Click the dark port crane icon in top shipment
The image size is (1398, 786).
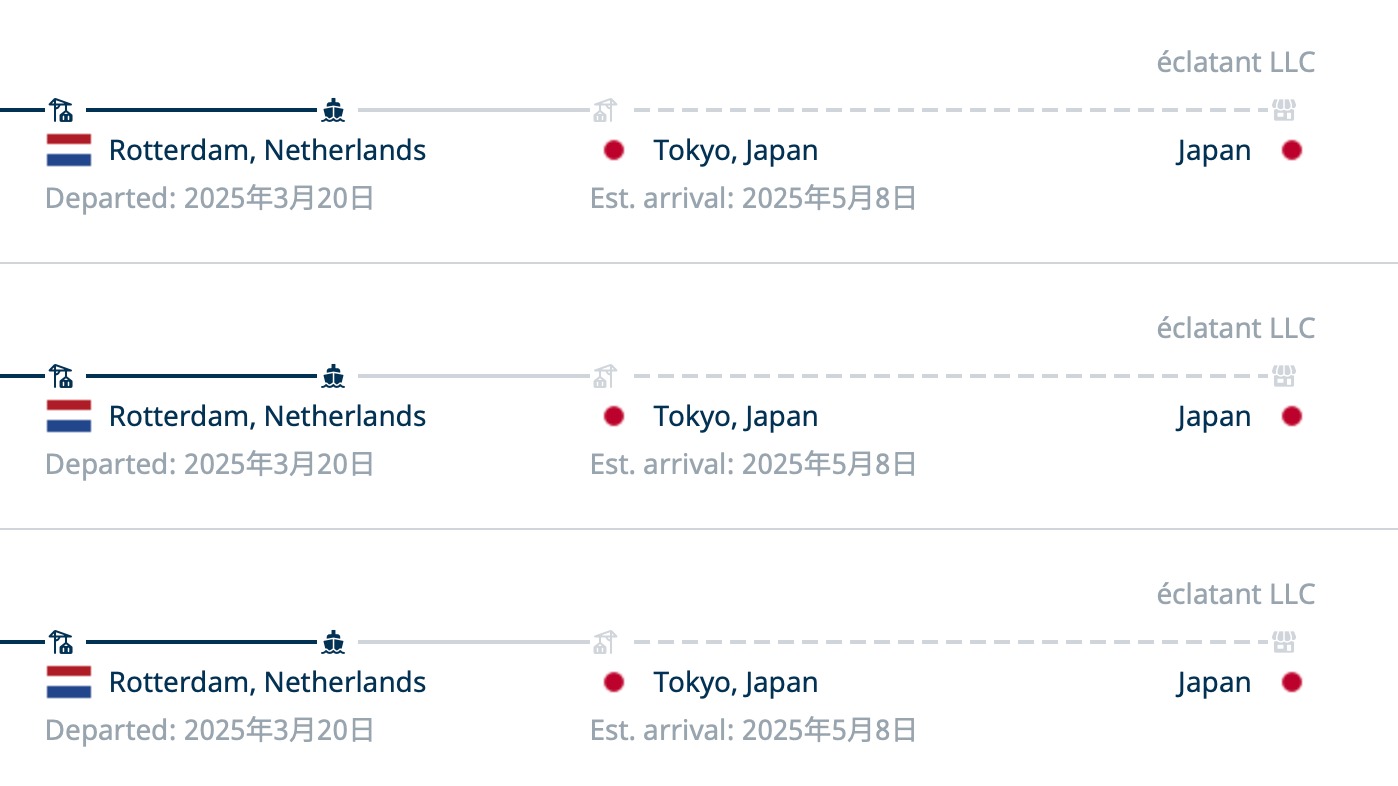(61, 110)
